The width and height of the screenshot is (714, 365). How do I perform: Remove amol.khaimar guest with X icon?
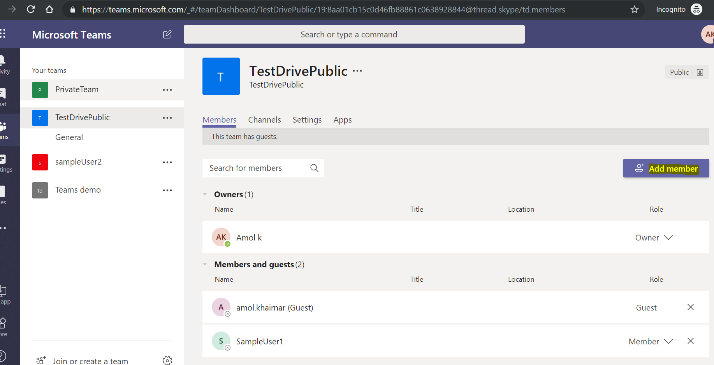click(690, 307)
